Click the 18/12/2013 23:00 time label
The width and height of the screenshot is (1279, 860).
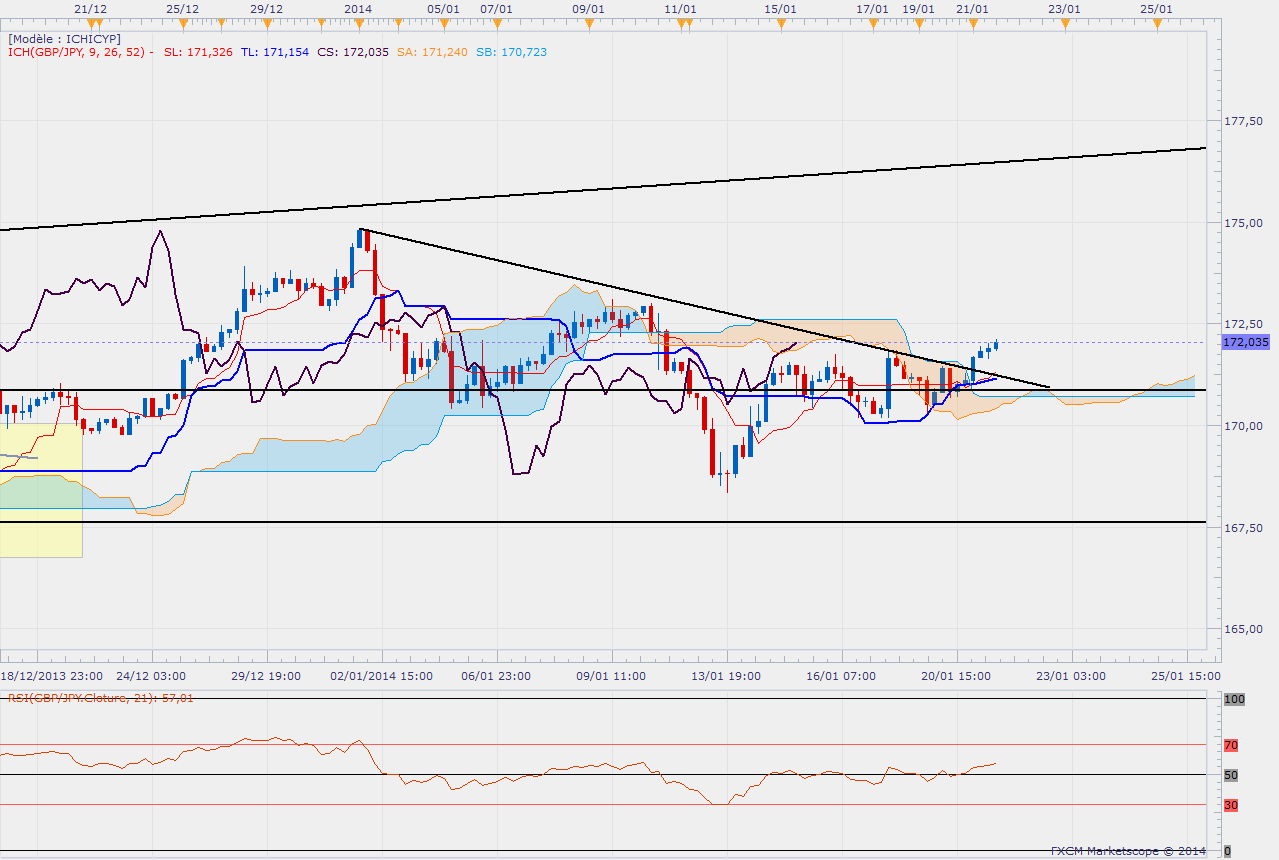[x=50, y=676]
